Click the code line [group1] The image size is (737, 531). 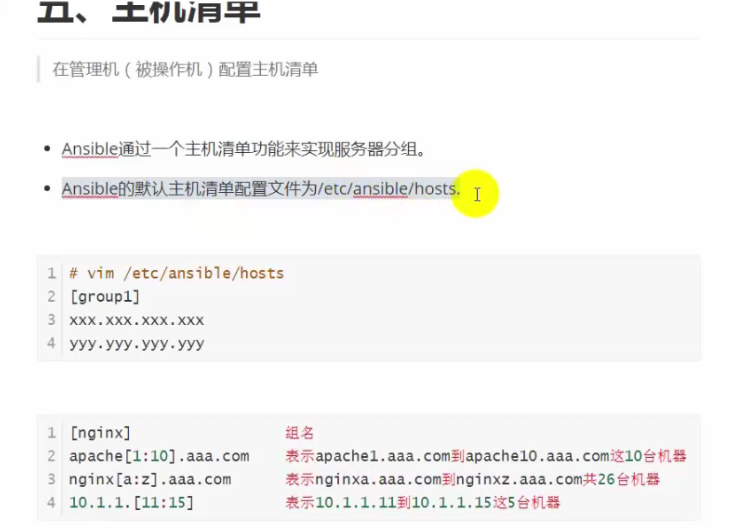pyautogui.click(x=104, y=297)
